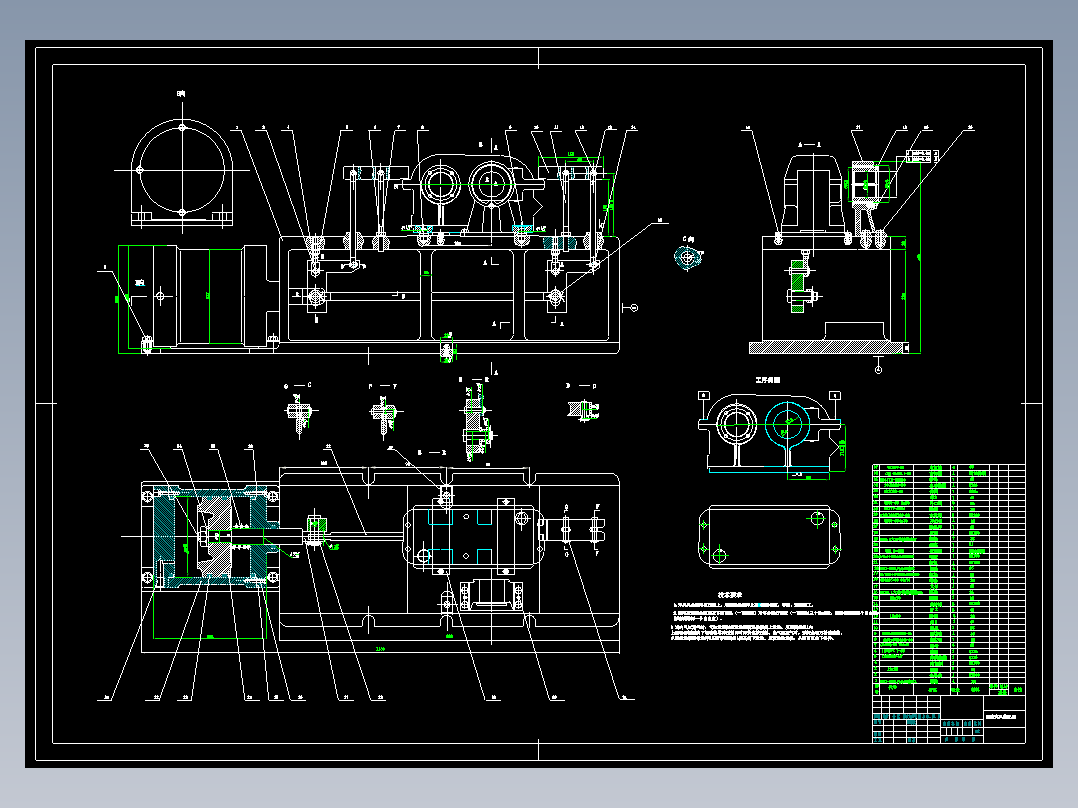Select the technical requirements note paragraph

(x=773, y=622)
